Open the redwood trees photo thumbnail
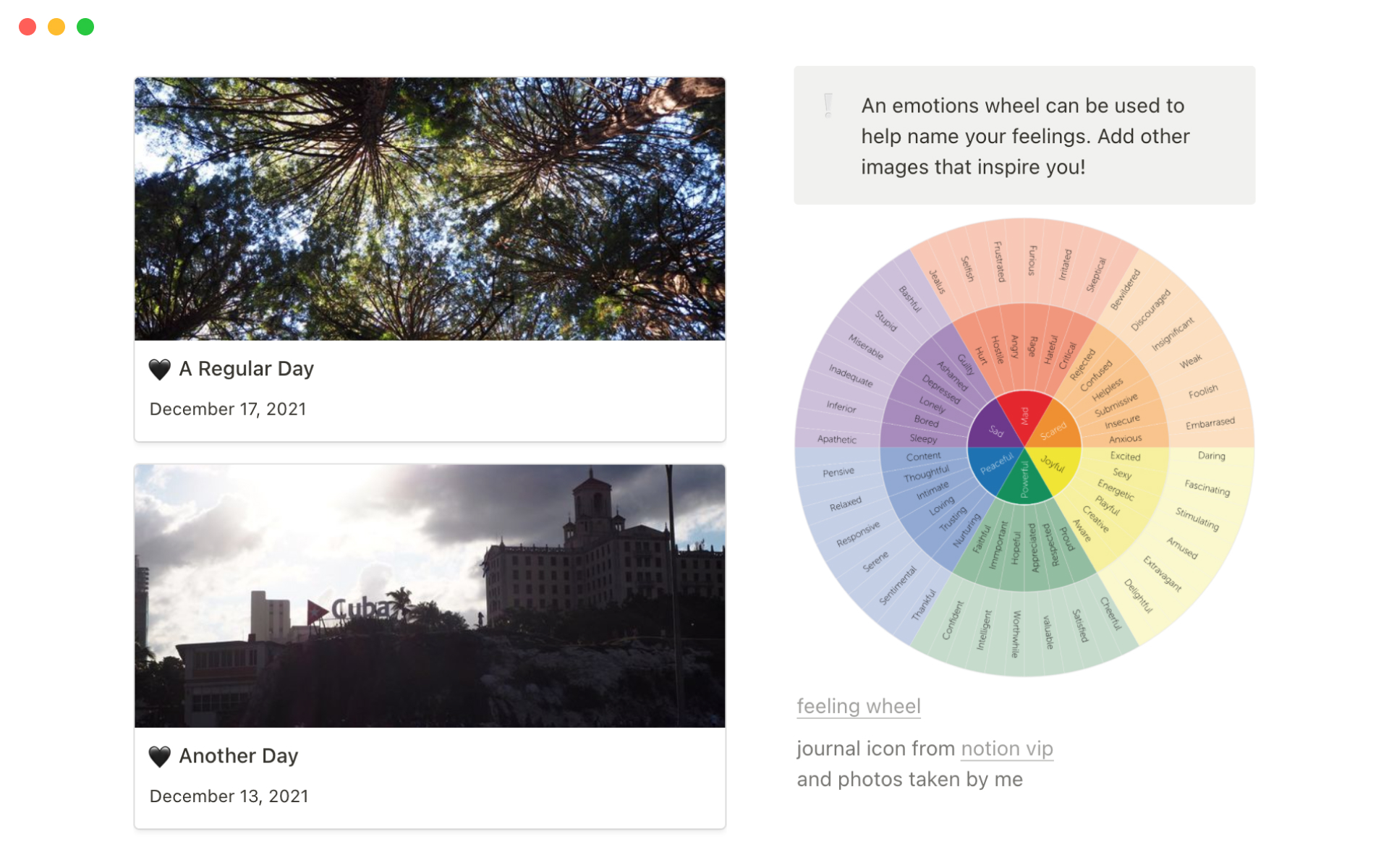The height and width of the screenshot is (868, 1389). click(430, 208)
